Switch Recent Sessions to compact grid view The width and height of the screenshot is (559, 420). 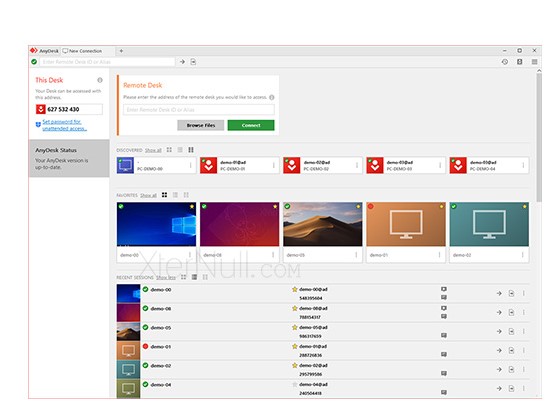tap(205, 277)
